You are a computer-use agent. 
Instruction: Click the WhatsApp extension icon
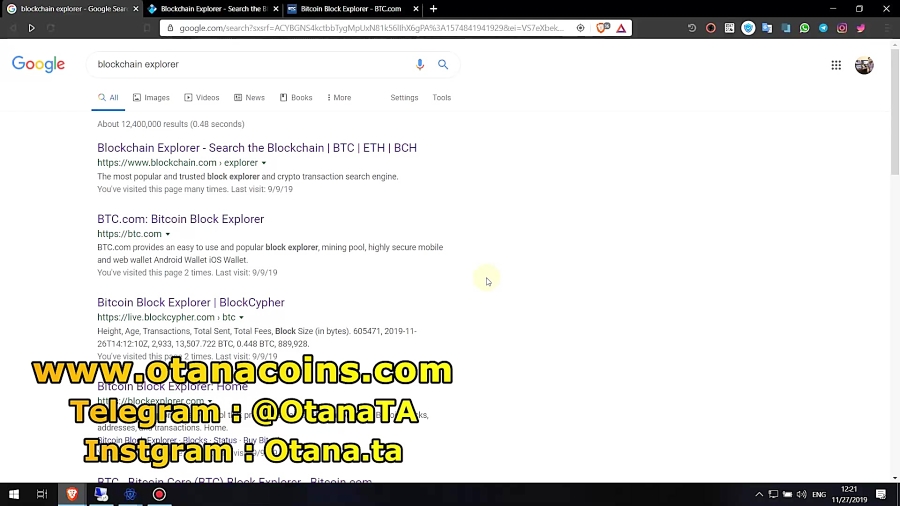pyautogui.click(x=804, y=28)
